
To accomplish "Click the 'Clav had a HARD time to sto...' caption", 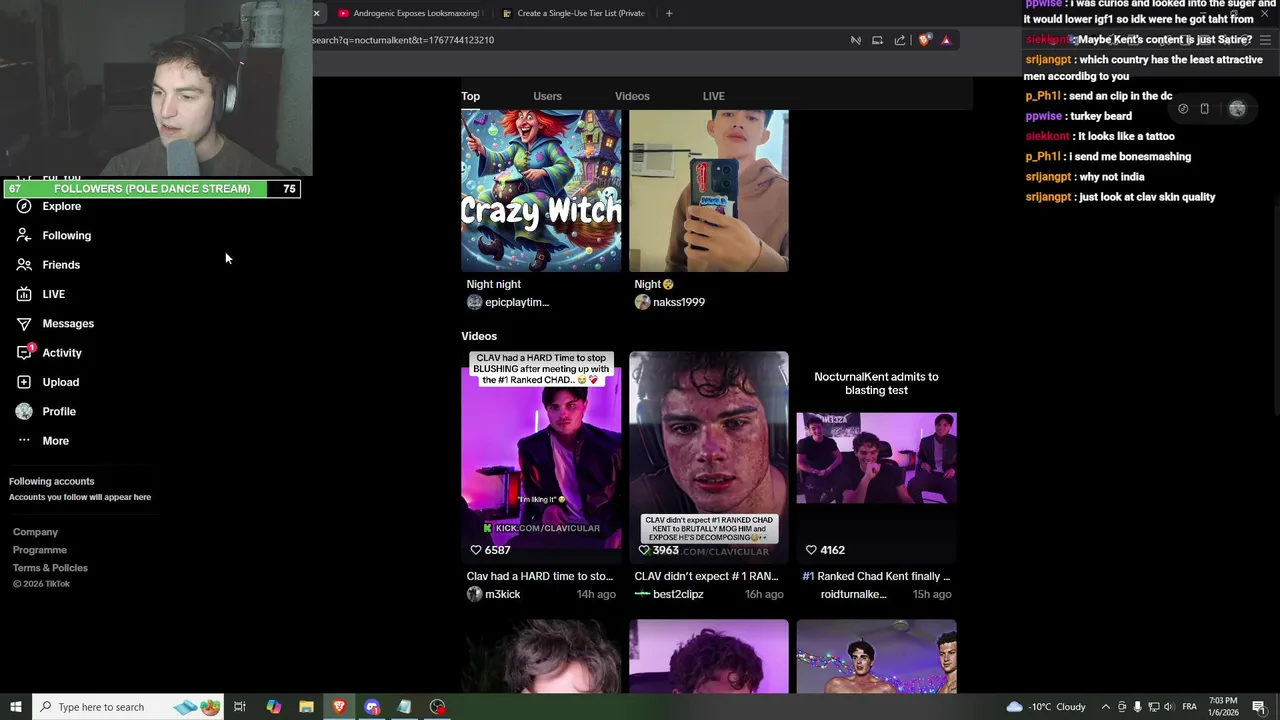I will [x=540, y=576].
